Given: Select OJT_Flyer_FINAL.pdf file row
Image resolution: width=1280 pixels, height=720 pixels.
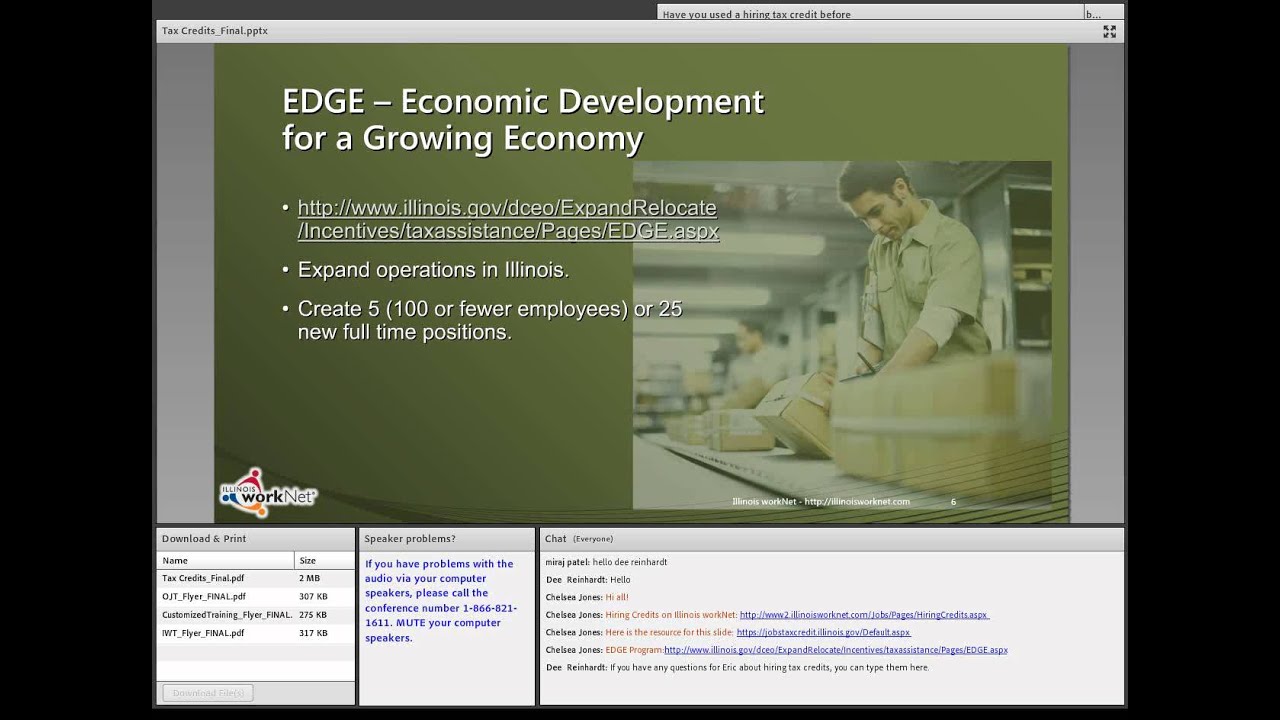Looking at the screenshot, I should pyautogui.click(x=255, y=596).
